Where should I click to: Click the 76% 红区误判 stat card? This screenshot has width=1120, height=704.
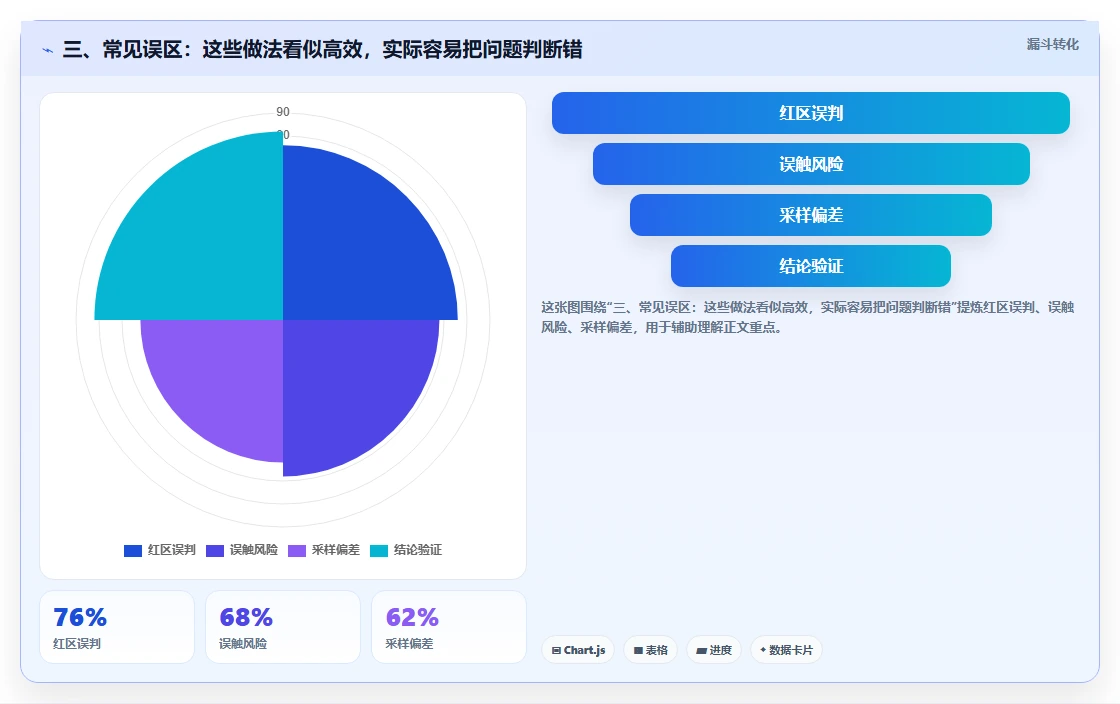pos(117,627)
